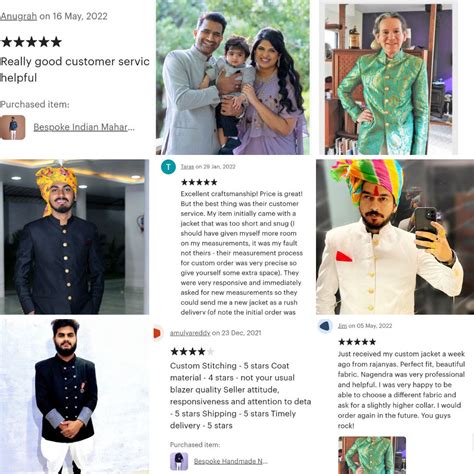Viewport: 474px width, 474px height.
Task: Click the teal T avatar icon
Action: [x=168, y=167]
